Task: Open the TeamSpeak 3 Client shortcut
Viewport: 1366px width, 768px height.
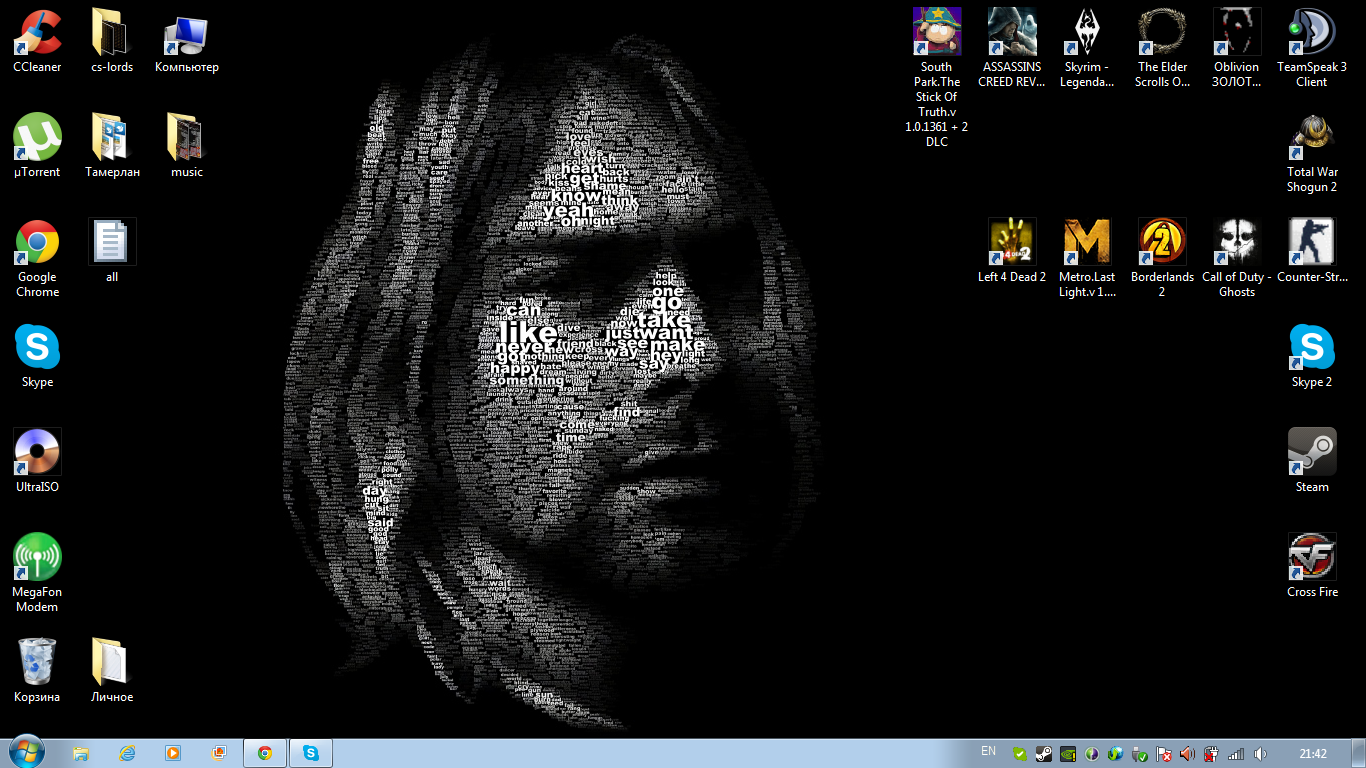Action: coord(1312,49)
